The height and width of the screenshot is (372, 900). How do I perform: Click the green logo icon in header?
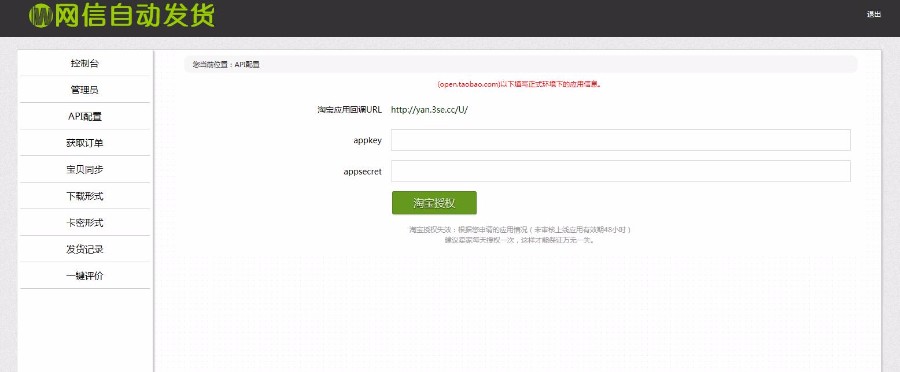[40, 16]
